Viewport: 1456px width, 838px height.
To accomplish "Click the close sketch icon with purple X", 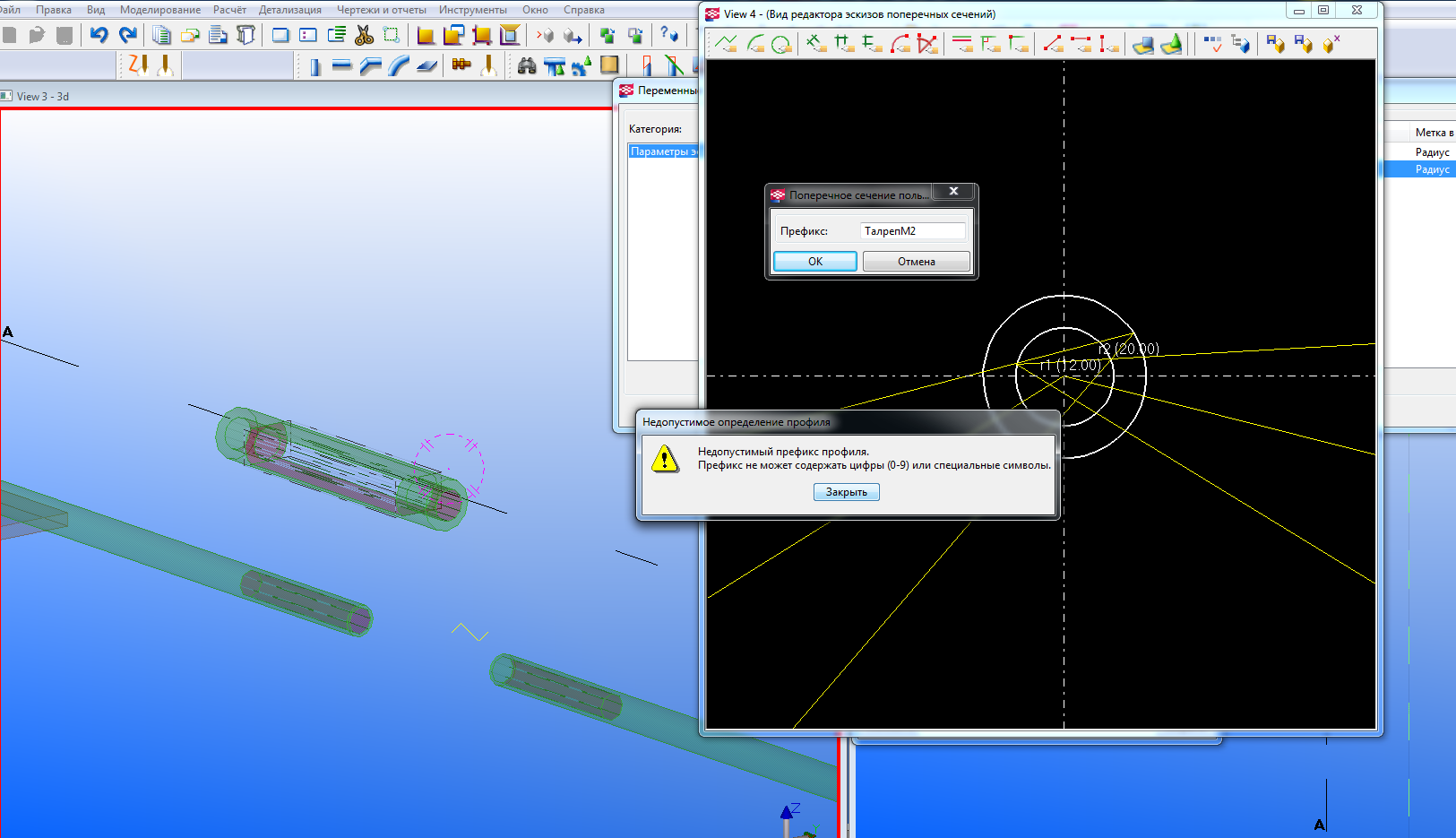I will pyautogui.click(x=1331, y=43).
